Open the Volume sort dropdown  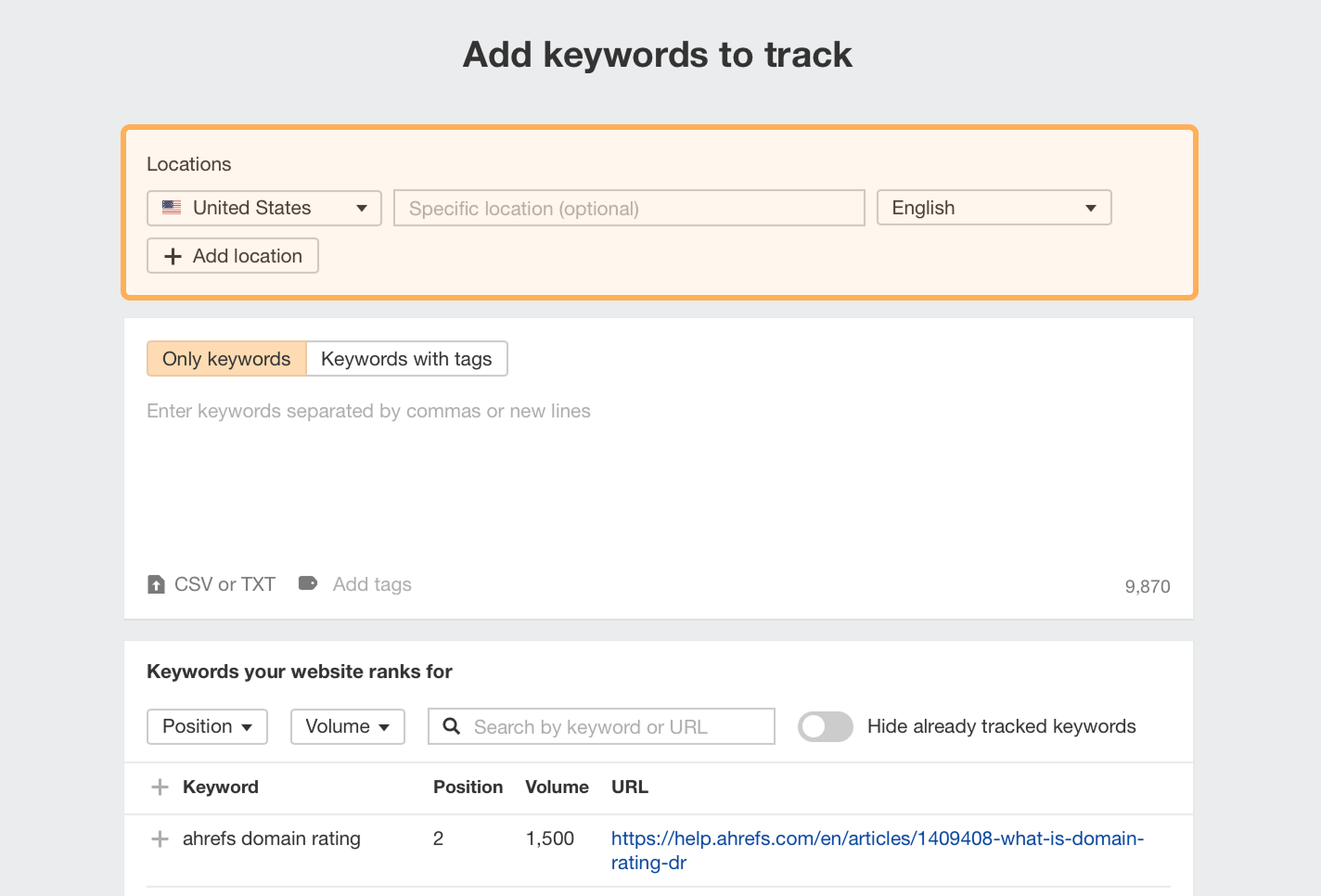point(347,726)
